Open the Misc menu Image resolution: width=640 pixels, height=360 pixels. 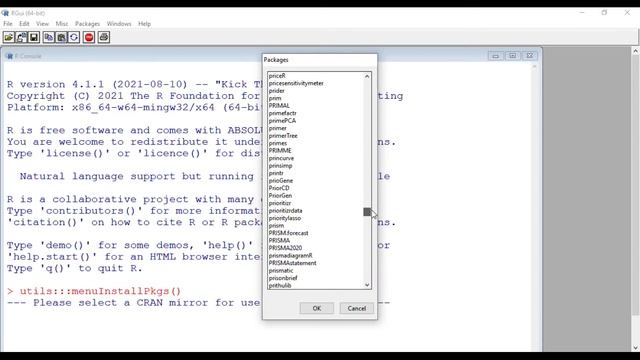point(62,24)
